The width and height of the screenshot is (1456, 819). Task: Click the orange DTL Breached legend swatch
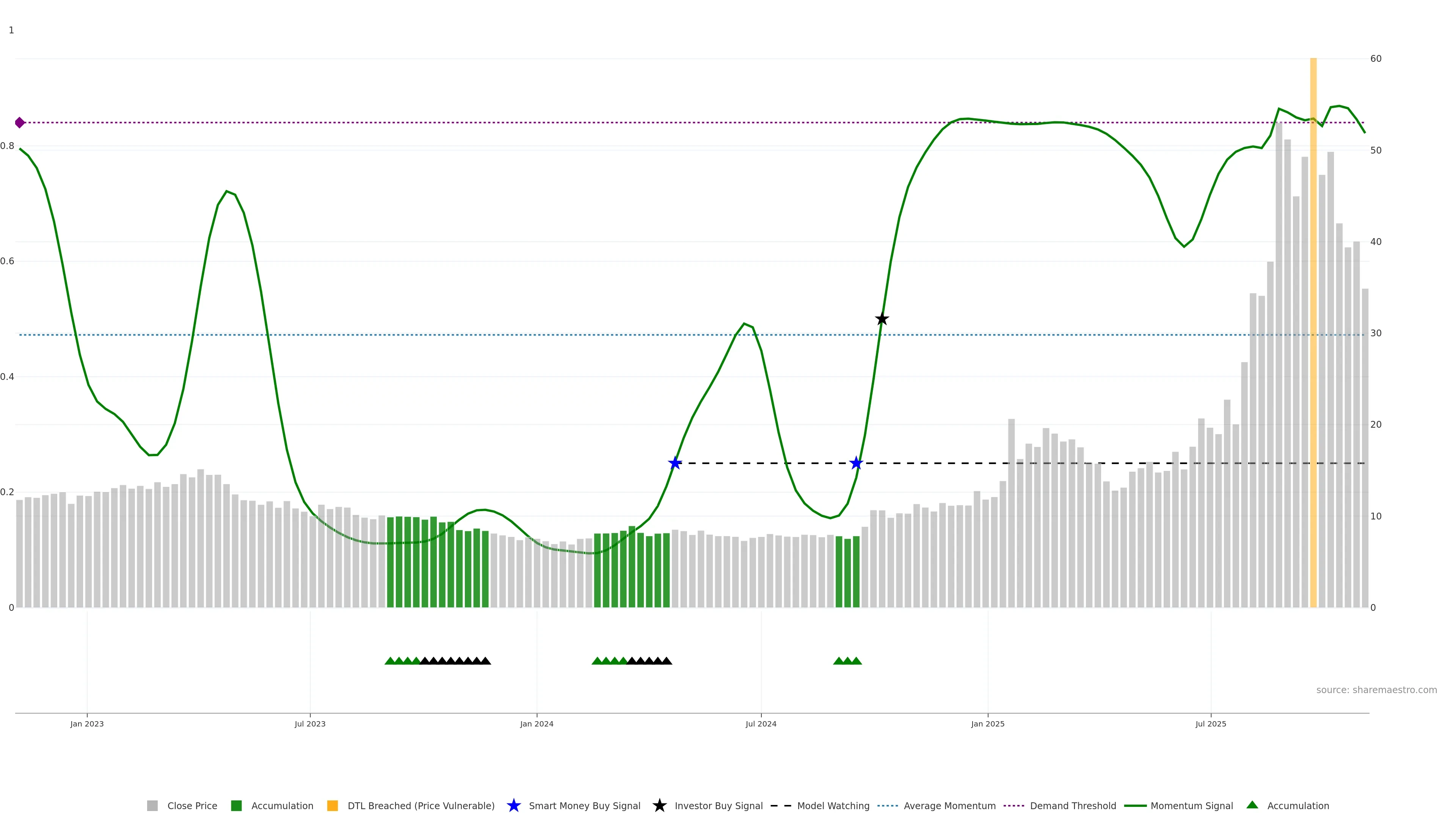pyautogui.click(x=333, y=805)
